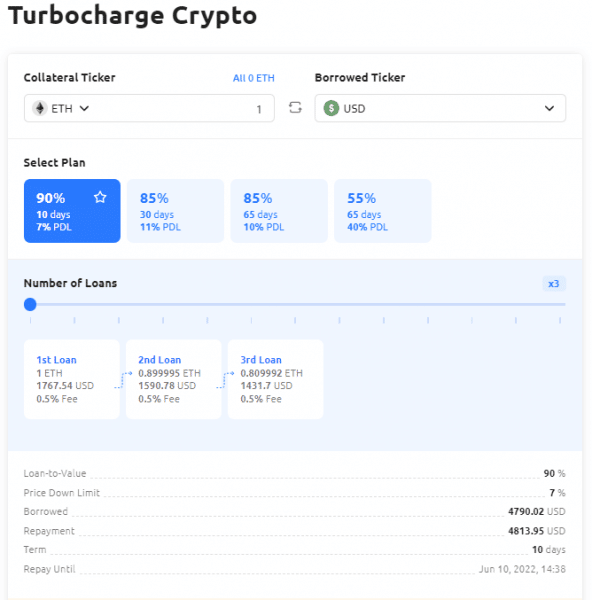Viewport: 592px width, 600px height.
Task: Click the Number of Loans slider handle
Action: (x=30, y=305)
